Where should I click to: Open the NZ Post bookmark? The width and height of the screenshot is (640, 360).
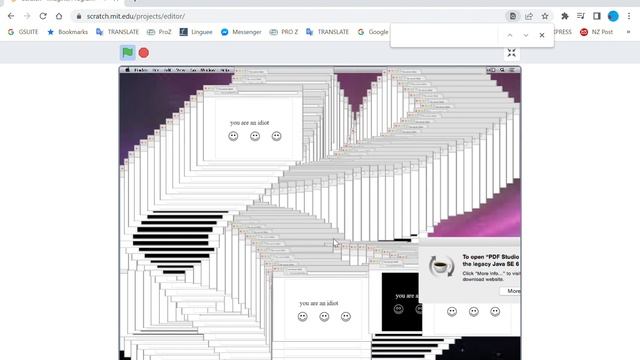click(597, 32)
